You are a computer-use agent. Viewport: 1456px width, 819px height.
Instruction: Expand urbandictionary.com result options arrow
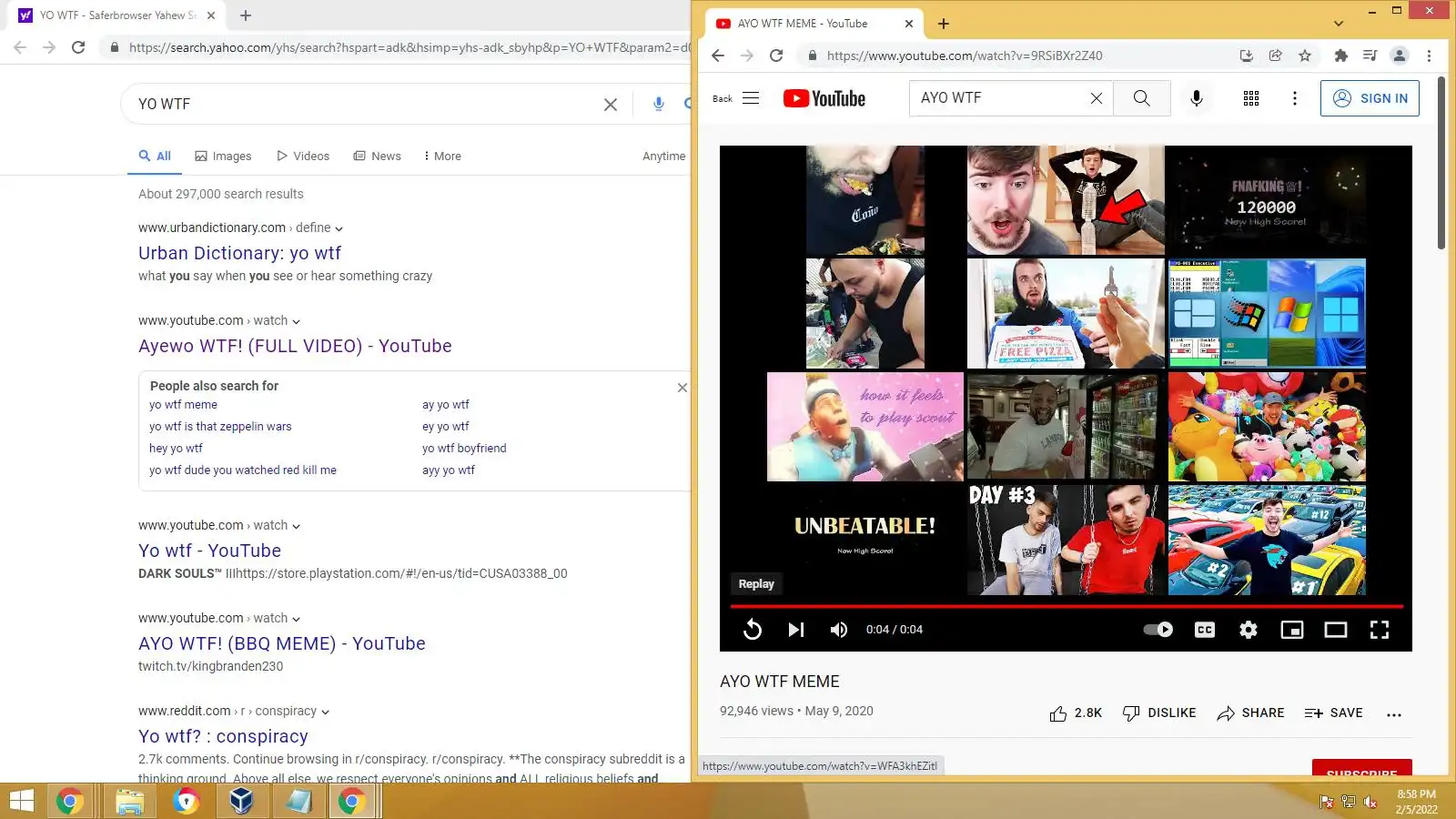pyautogui.click(x=339, y=228)
